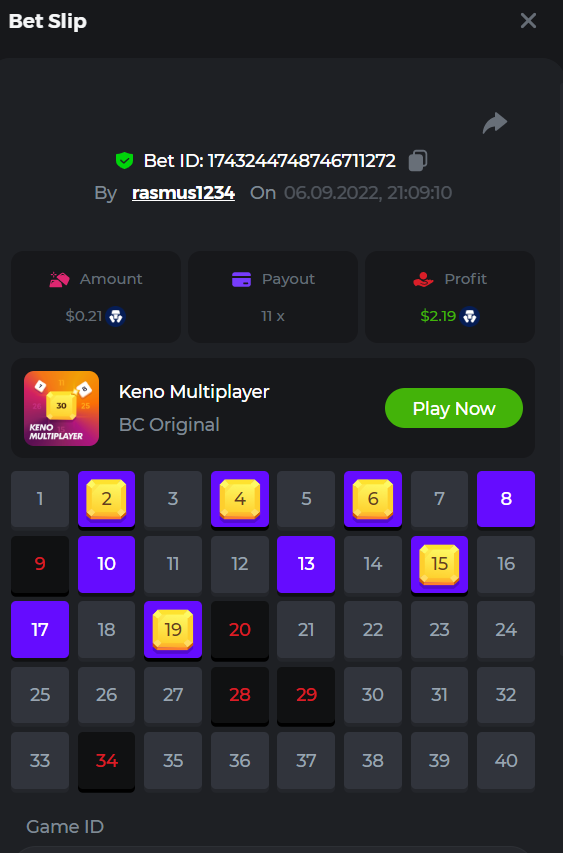
Task: Click the Amount coin icon
Action: [59, 279]
